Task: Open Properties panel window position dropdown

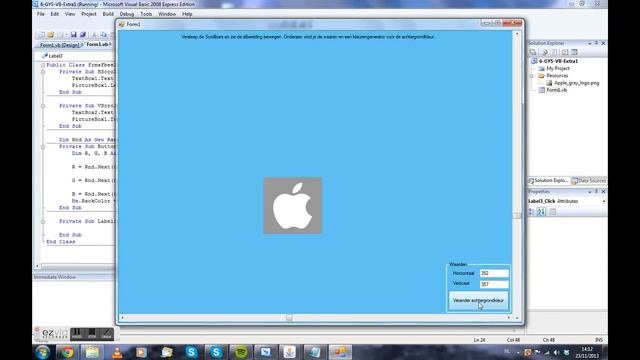Action: (589, 191)
